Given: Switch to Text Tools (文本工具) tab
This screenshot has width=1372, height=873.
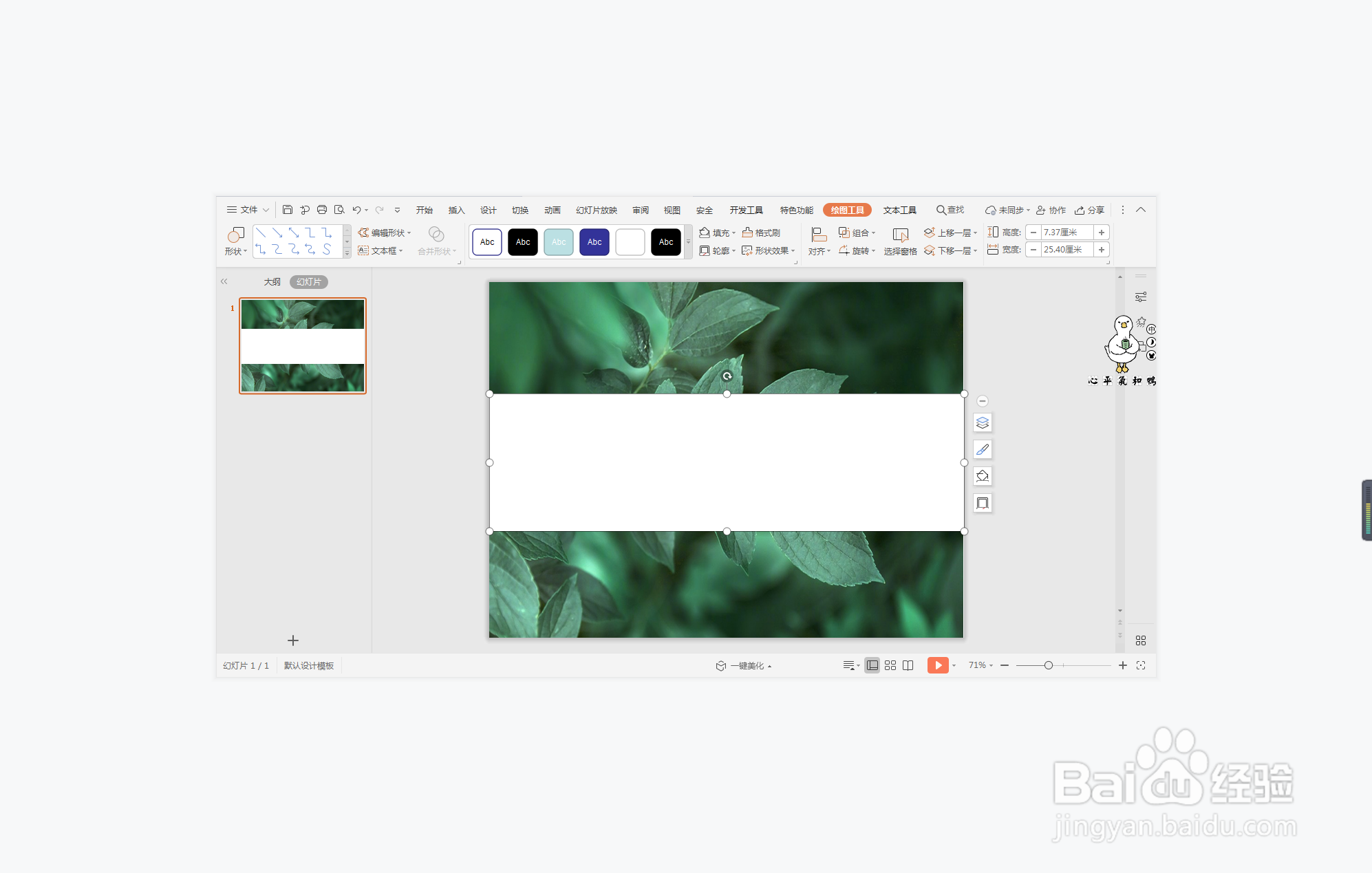Looking at the screenshot, I should click(x=899, y=210).
